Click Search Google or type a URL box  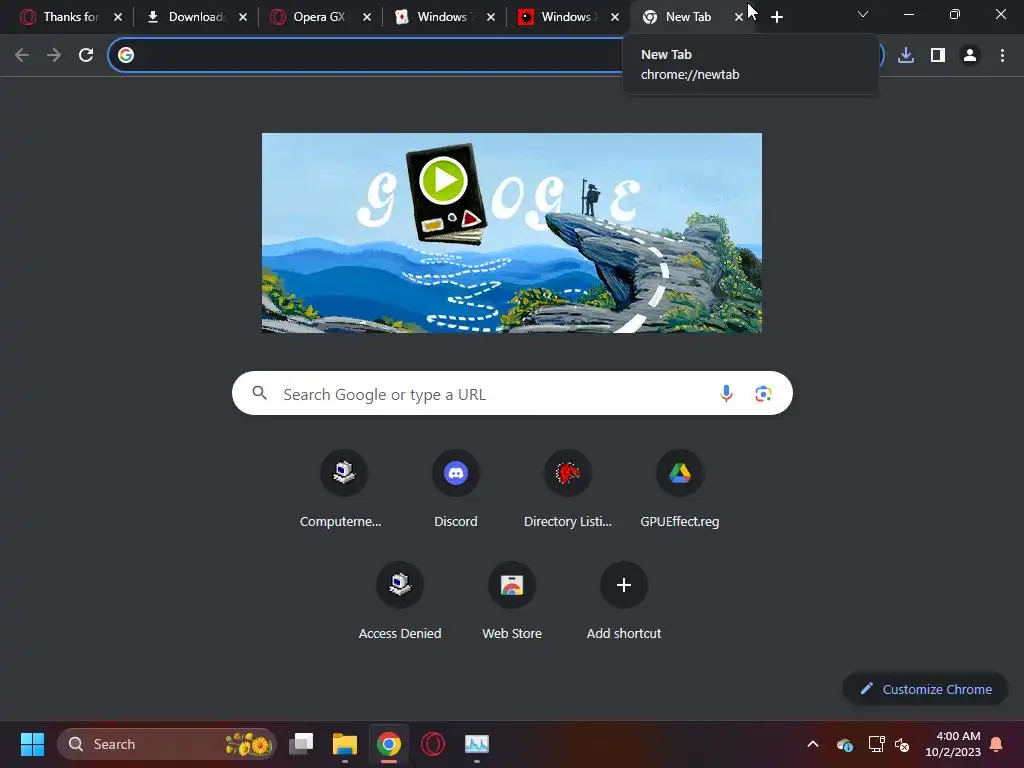pyautogui.click(x=512, y=393)
